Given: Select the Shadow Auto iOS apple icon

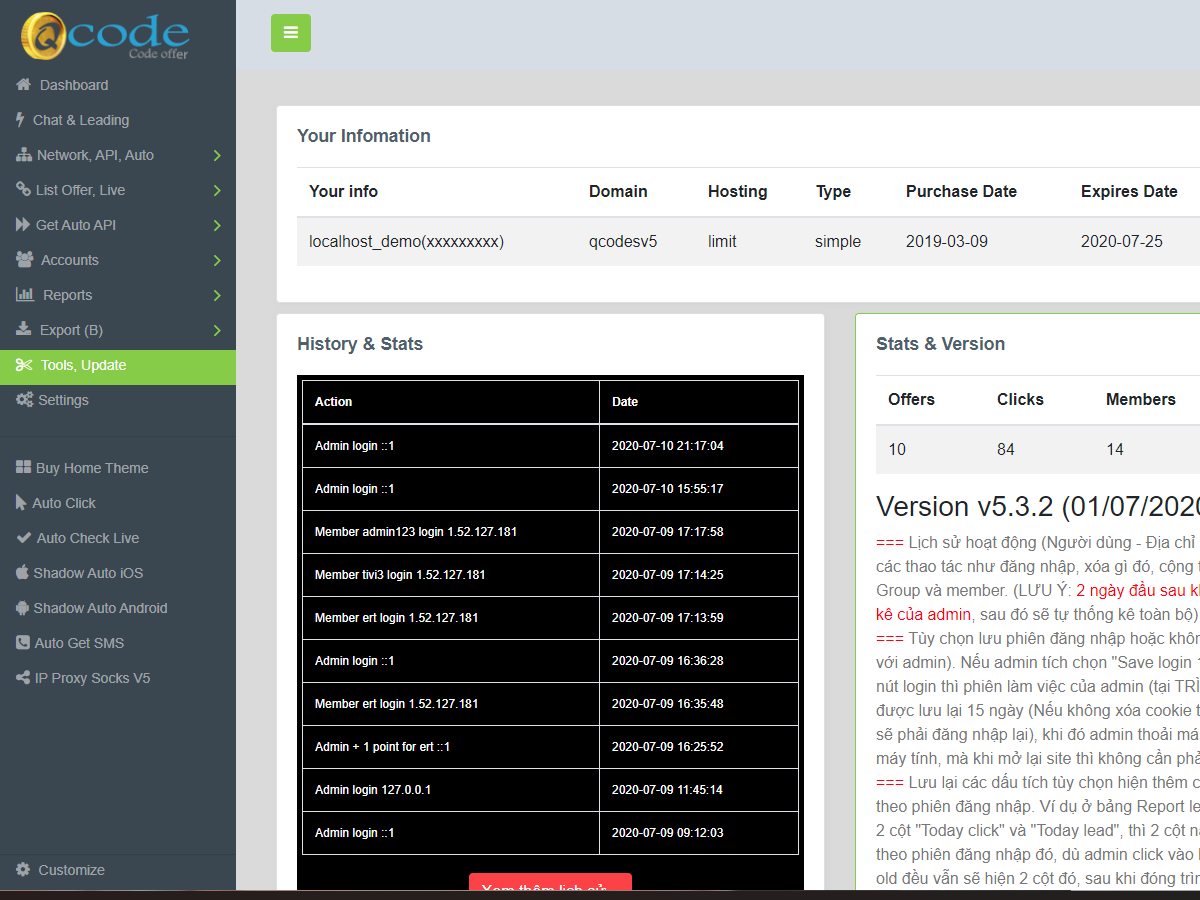Looking at the screenshot, I should tap(22, 573).
